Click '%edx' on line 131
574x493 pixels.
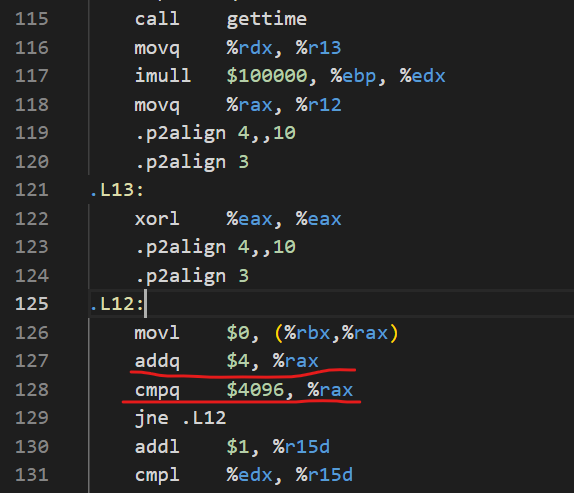249,475
